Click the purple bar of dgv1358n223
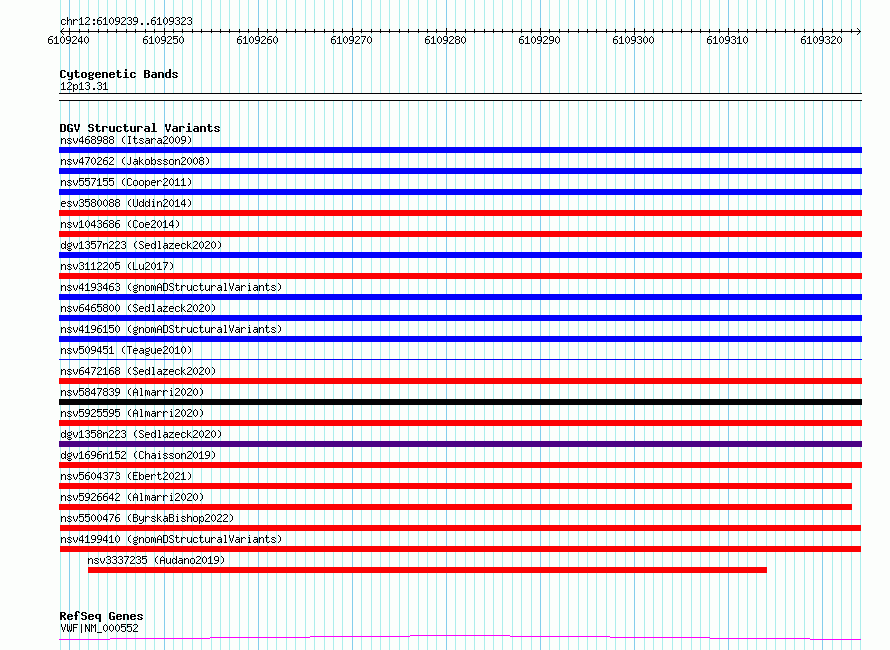 click(460, 444)
